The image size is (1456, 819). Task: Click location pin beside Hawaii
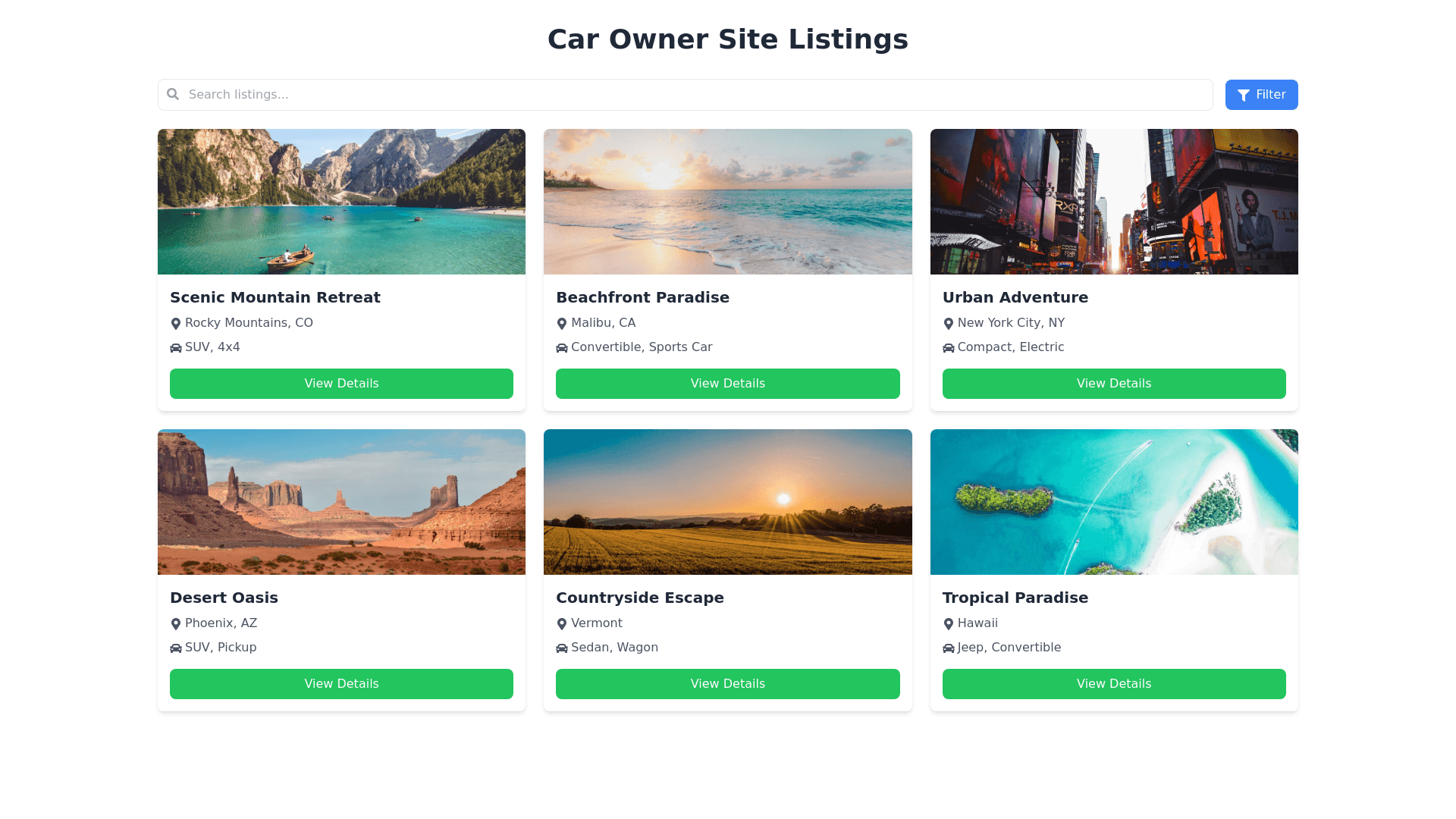(x=948, y=624)
